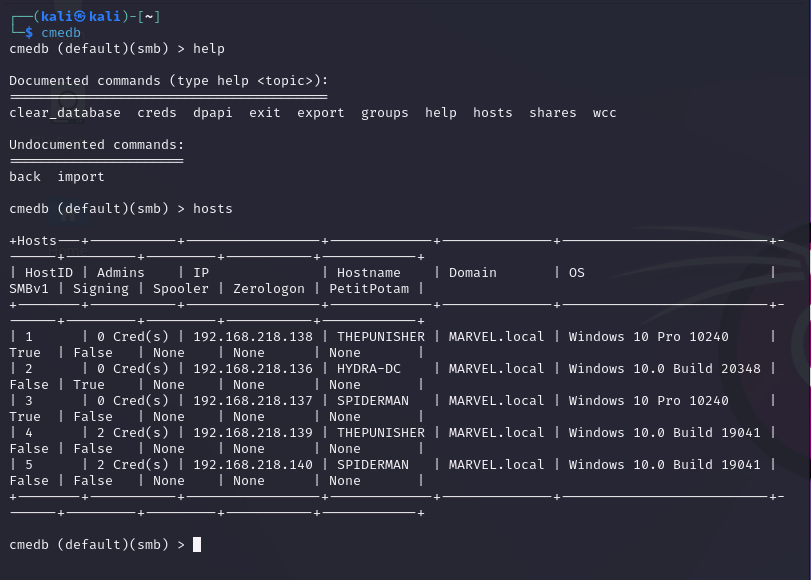This screenshot has width=811, height=580.
Task: Click the HostID column header
Action: tap(49, 273)
